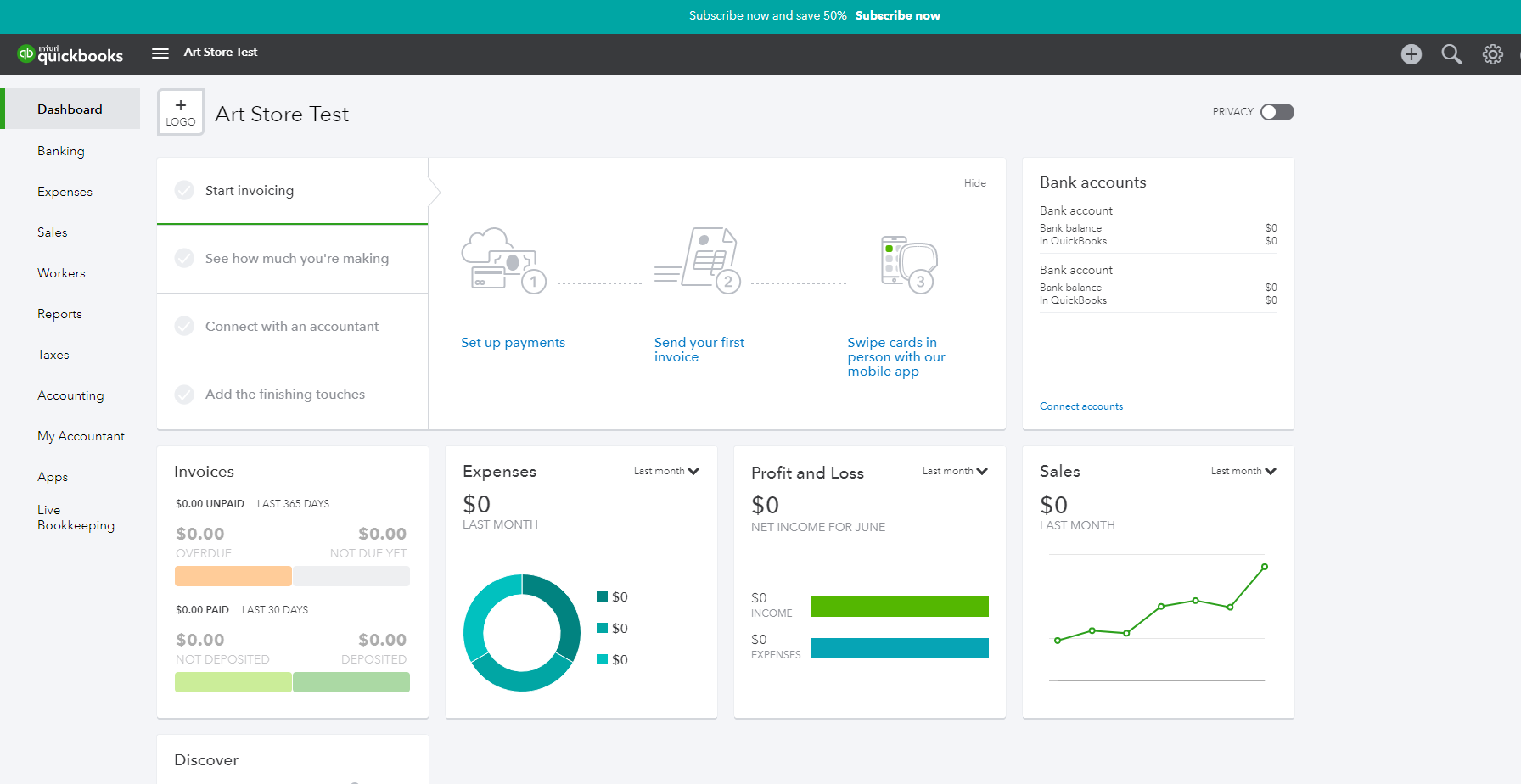The image size is (1521, 784).
Task: Open the global search magnifier icon
Action: point(1451,53)
